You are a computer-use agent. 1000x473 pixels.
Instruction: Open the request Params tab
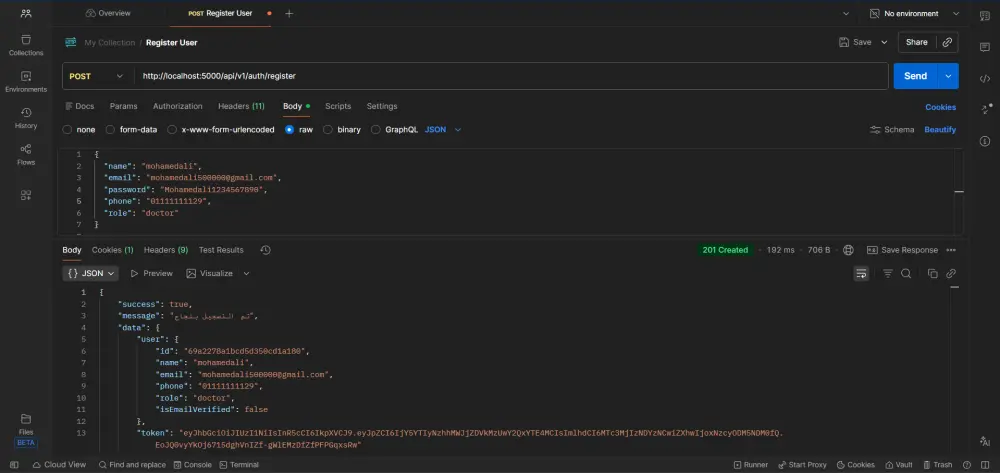point(123,106)
